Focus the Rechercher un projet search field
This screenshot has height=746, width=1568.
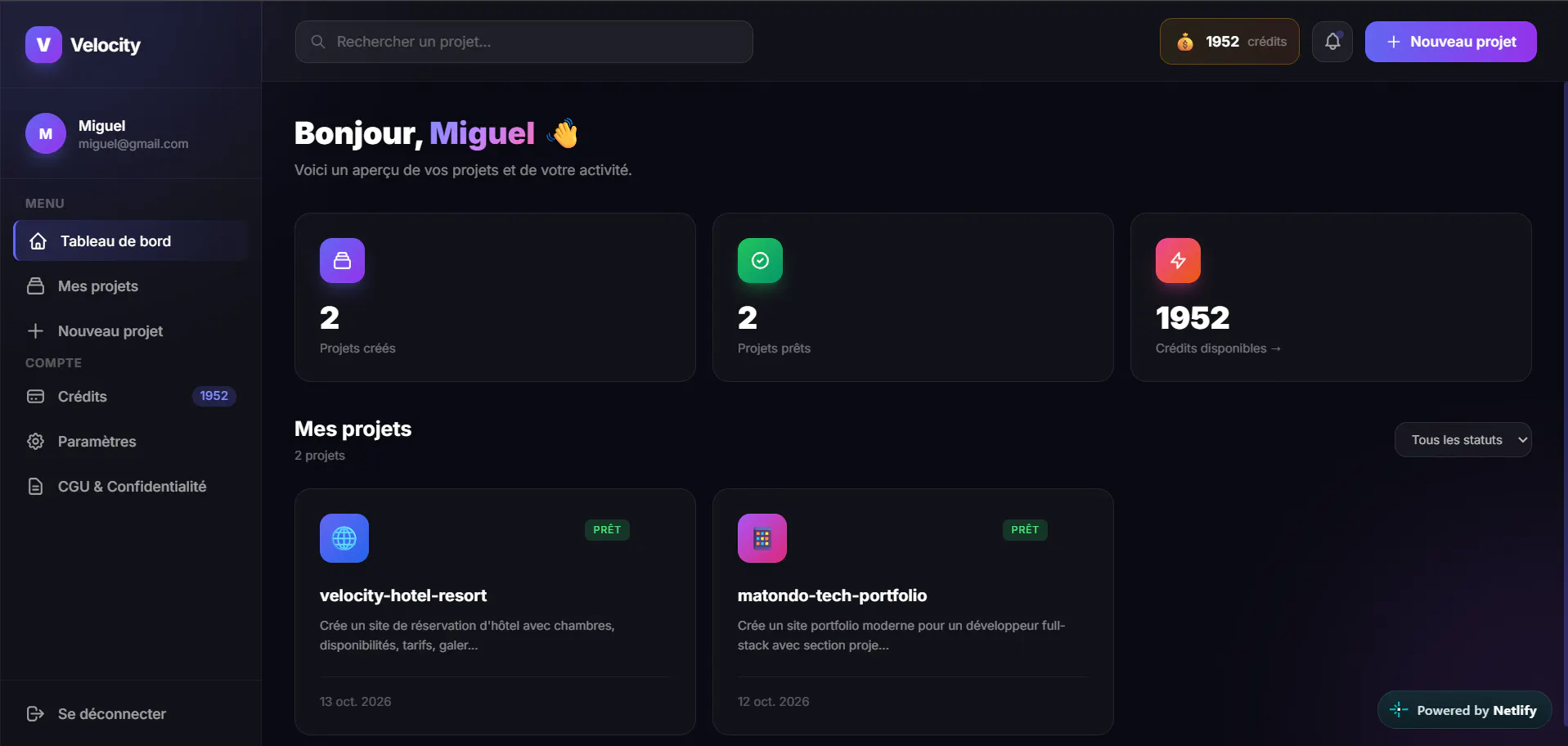523,42
